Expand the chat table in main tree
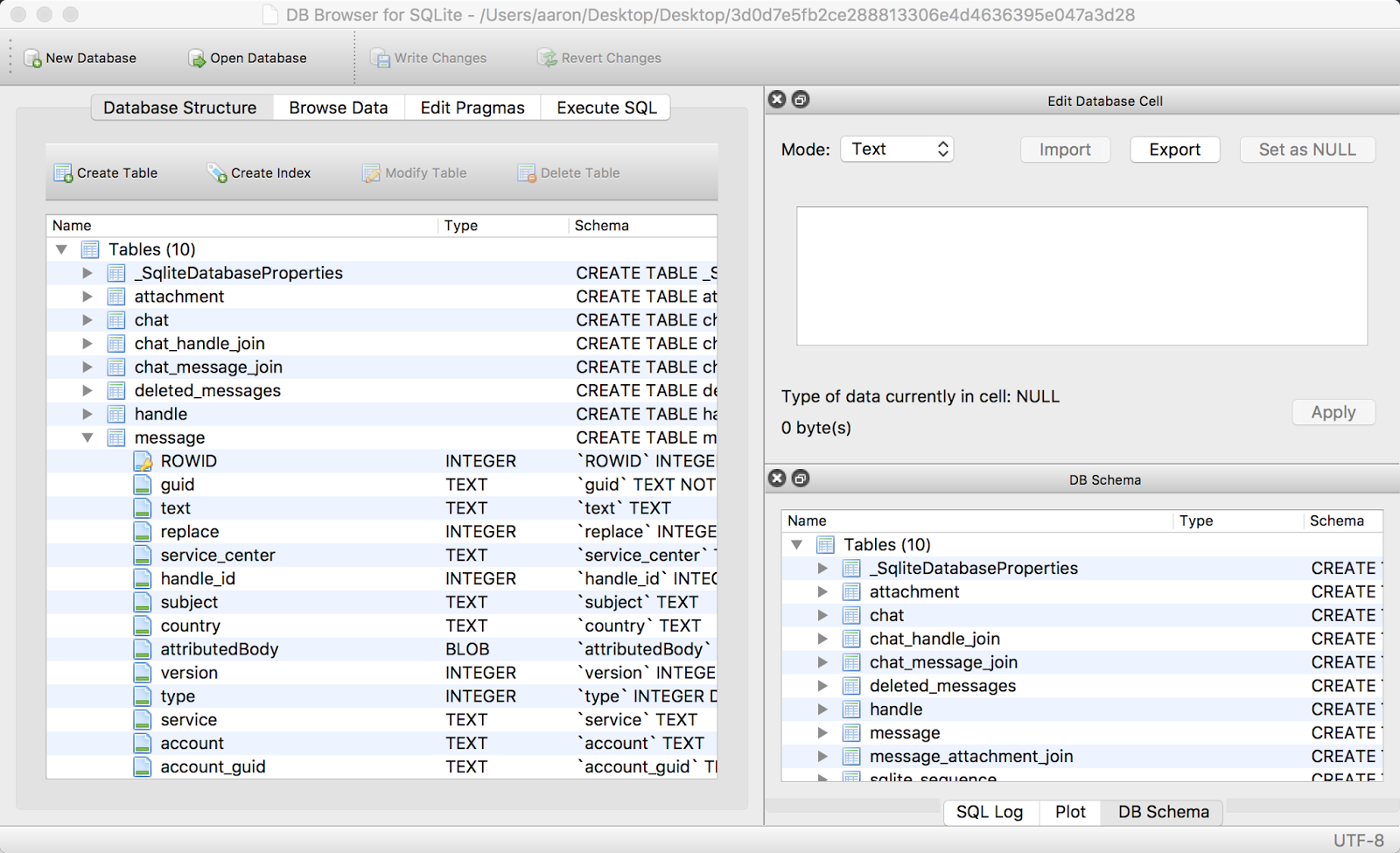Screen dimensions: 1400x853 coord(87,320)
